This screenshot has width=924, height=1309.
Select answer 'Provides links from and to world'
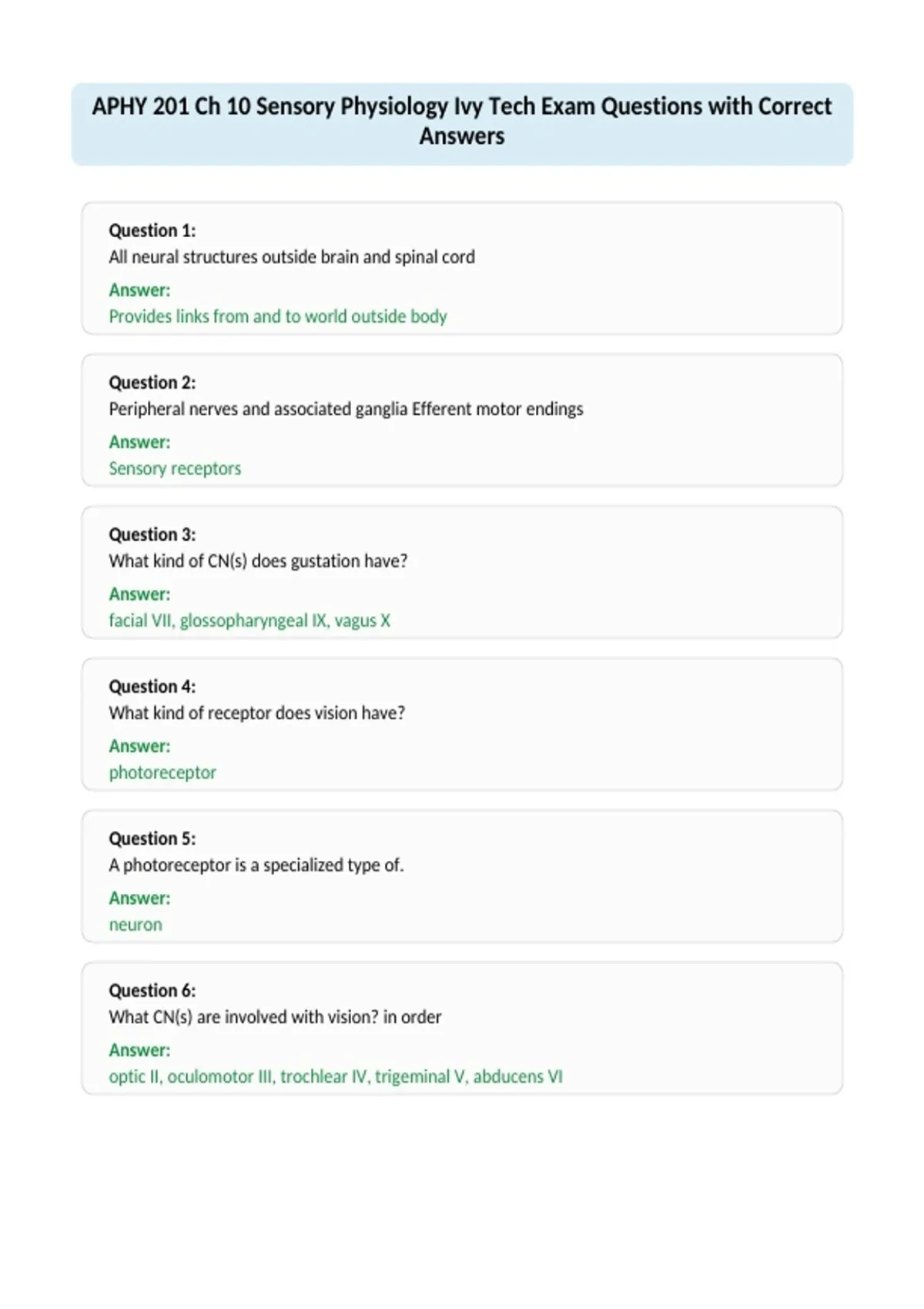coord(228,316)
